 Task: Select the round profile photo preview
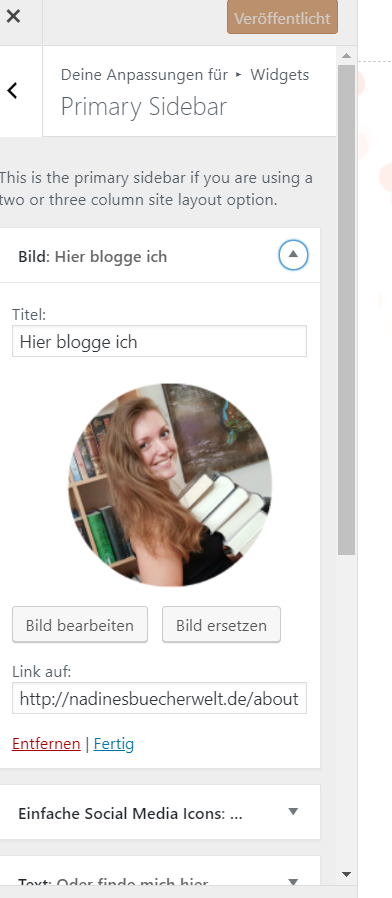point(170,485)
